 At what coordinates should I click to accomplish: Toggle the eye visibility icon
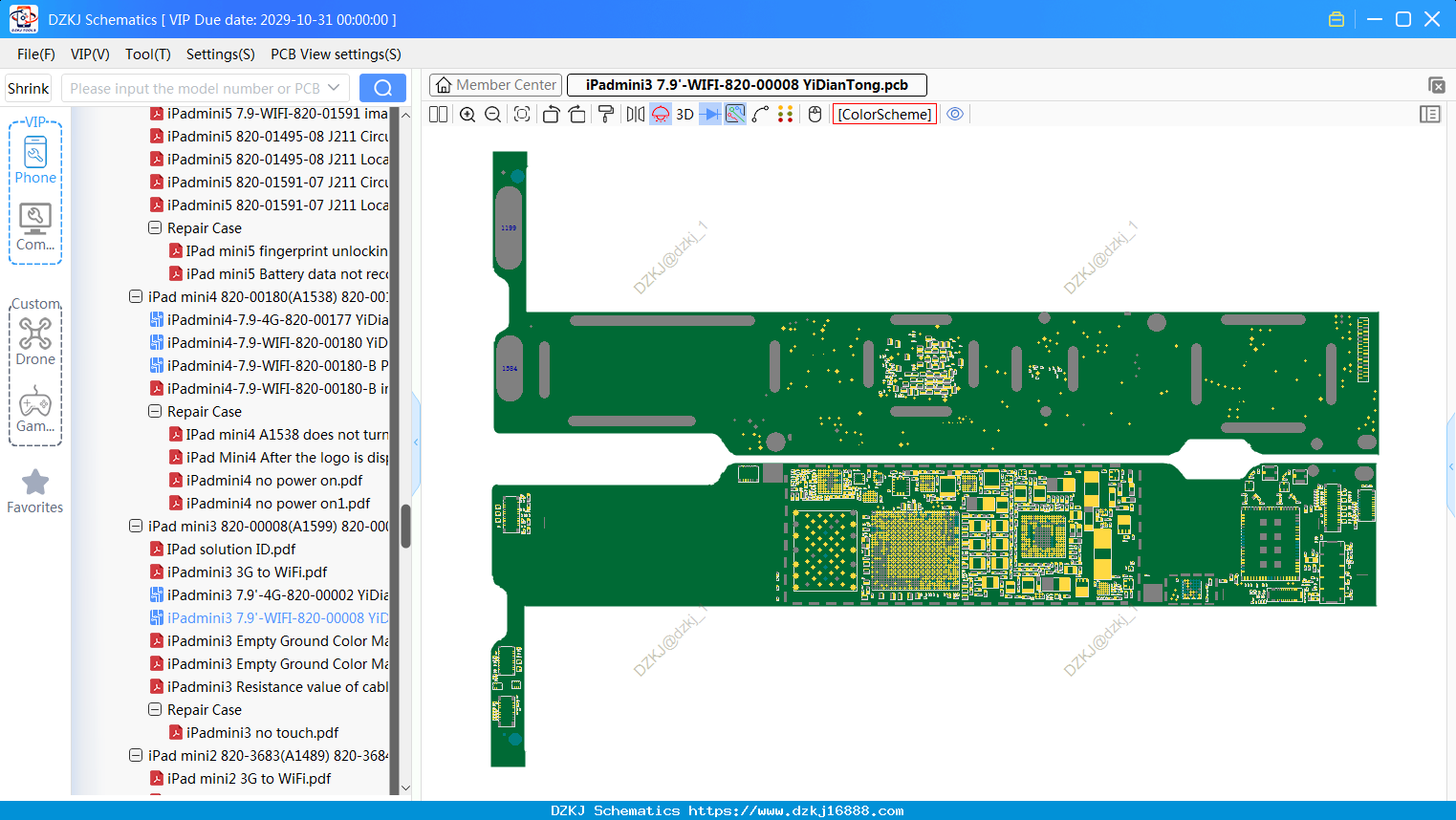click(955, 115)
